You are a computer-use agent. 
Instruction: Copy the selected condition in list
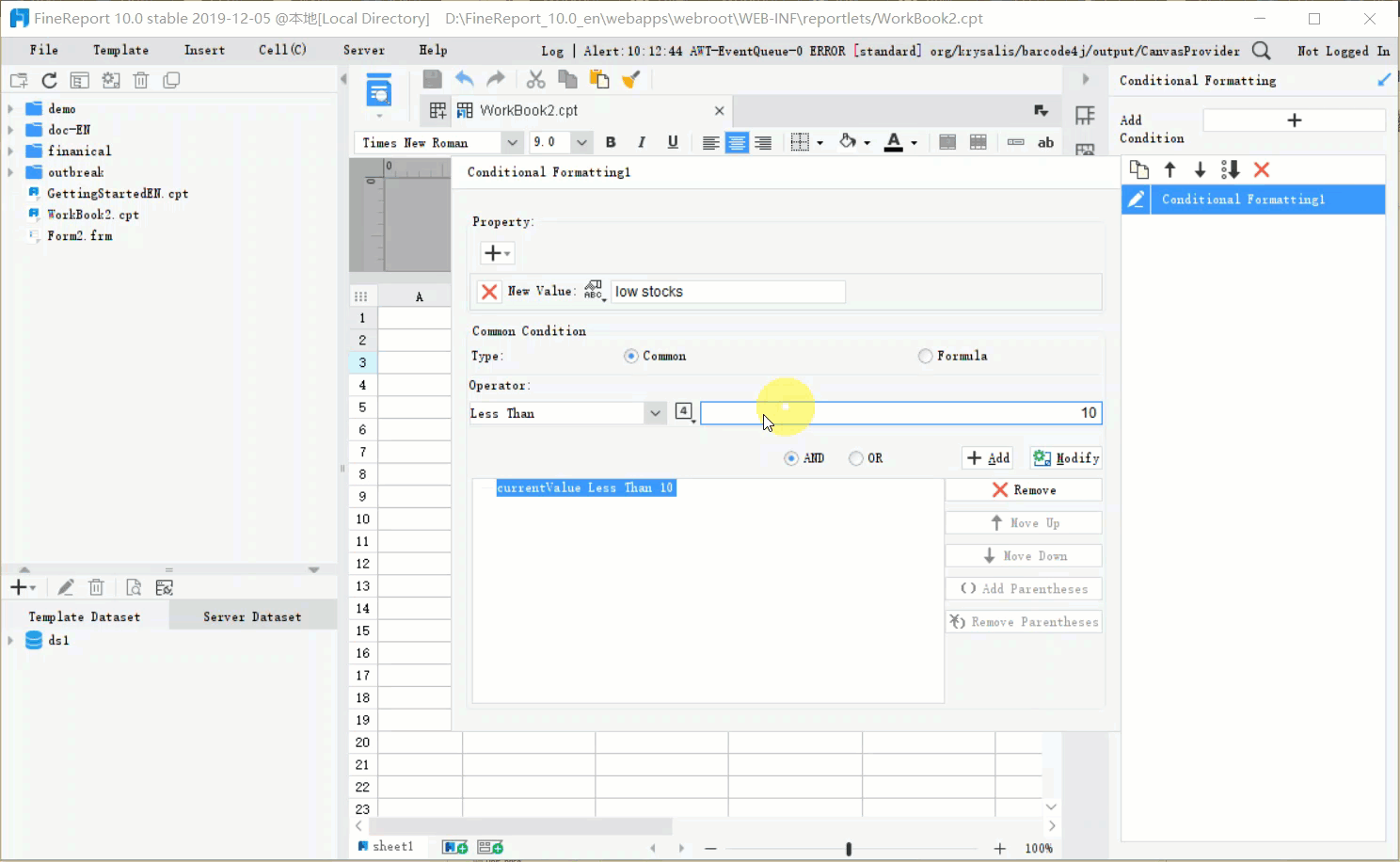[1139, 169]
